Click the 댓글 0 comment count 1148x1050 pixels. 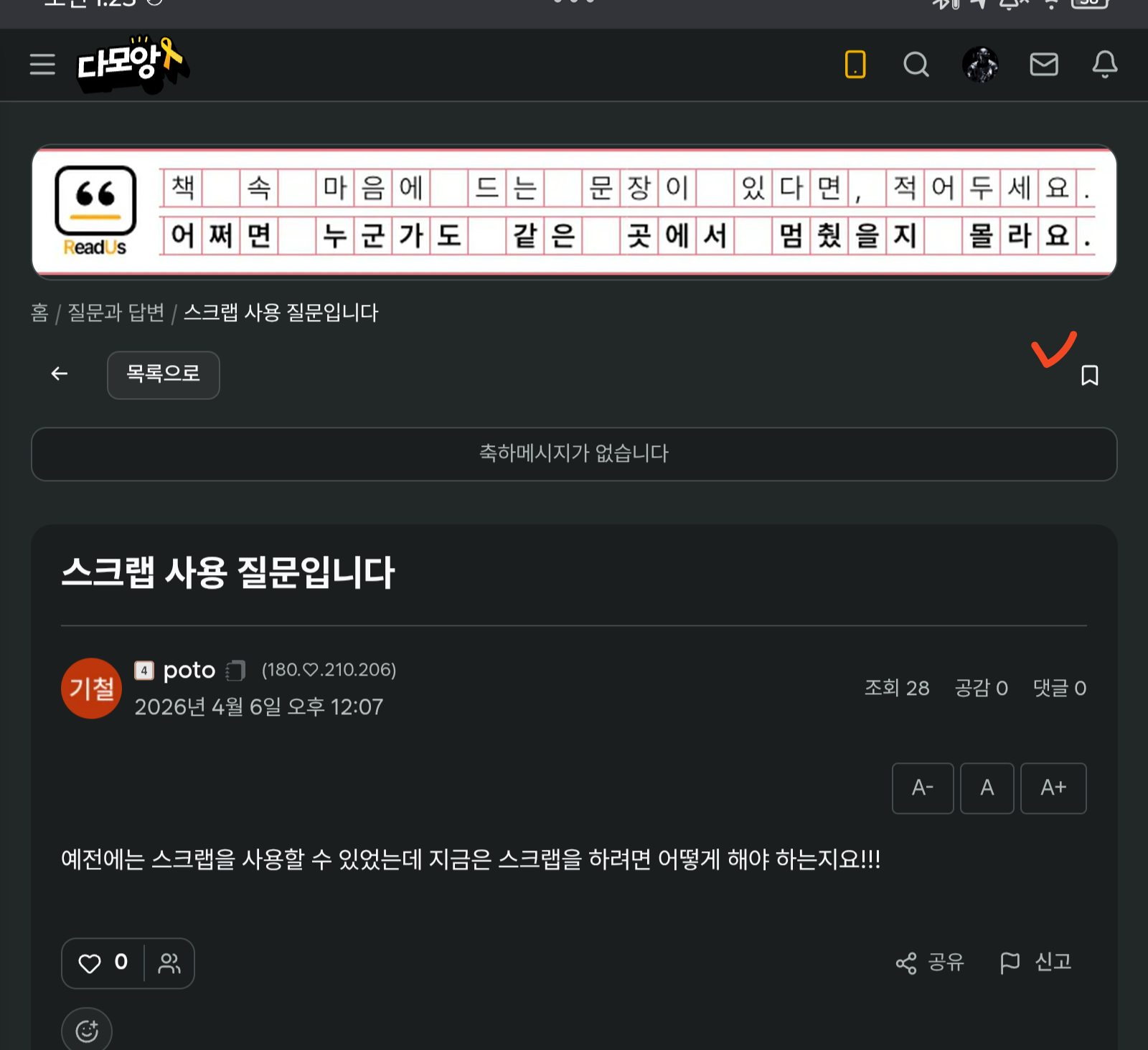(x=1060, y=689)
